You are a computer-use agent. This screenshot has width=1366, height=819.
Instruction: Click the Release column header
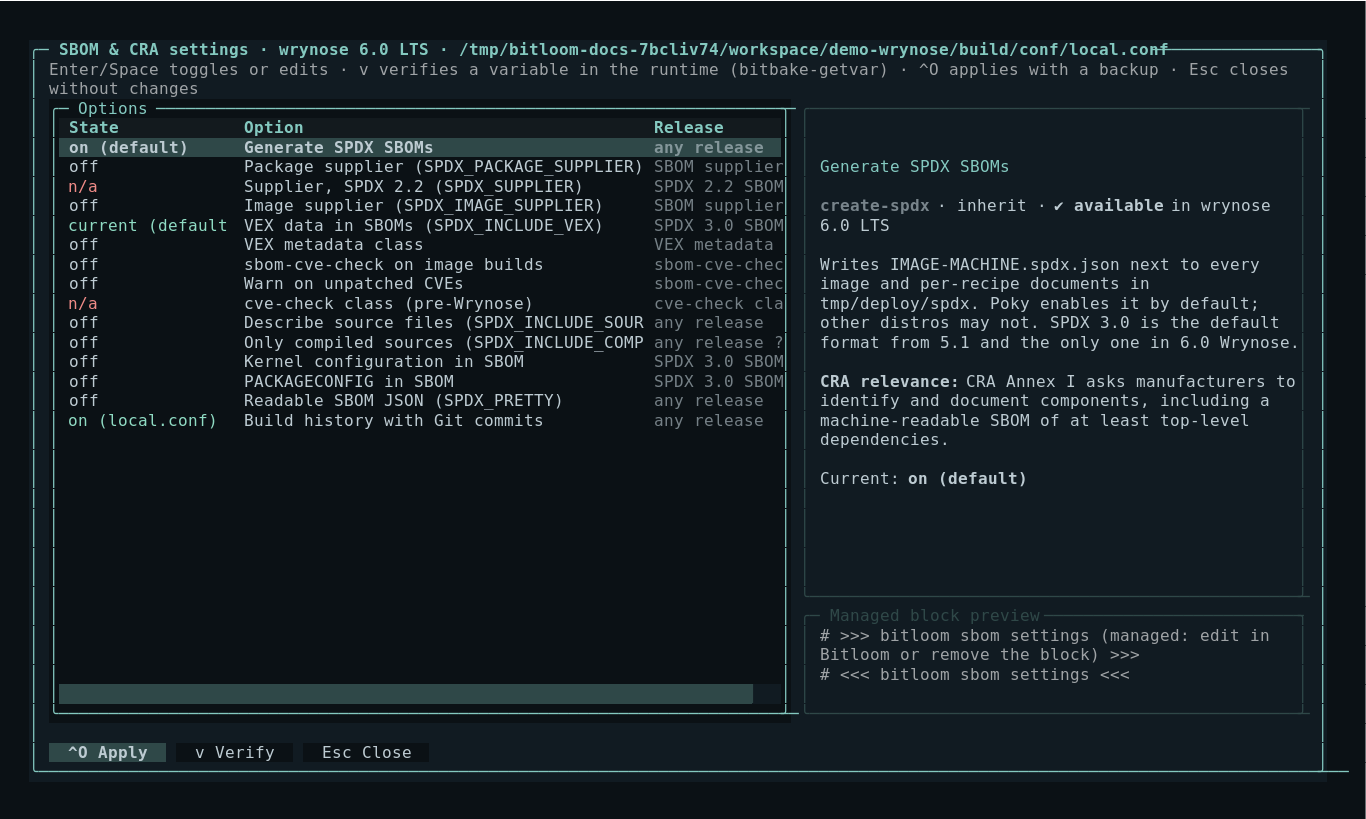(688, 128)
